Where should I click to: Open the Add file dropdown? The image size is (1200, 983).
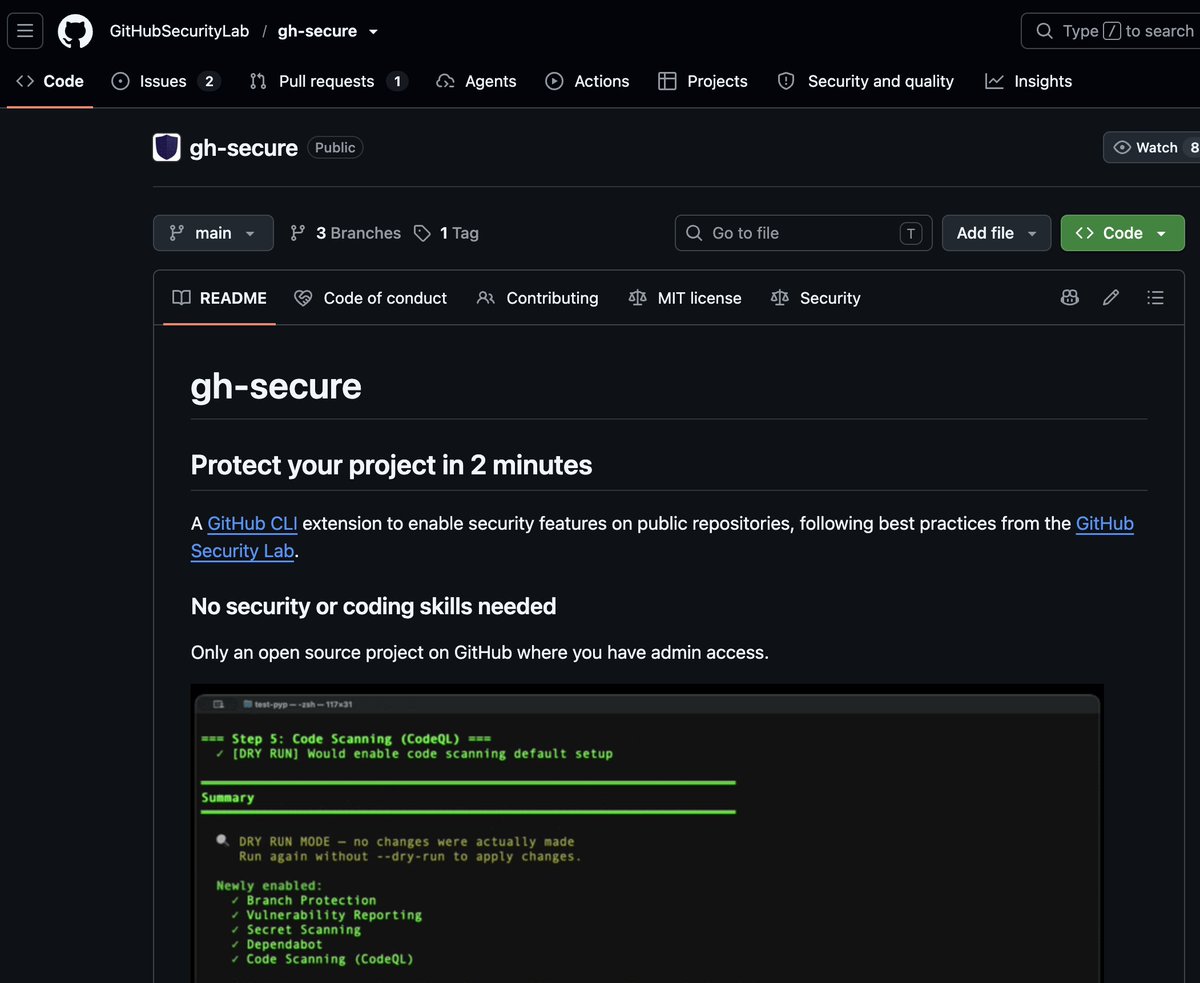pos(996,233)
